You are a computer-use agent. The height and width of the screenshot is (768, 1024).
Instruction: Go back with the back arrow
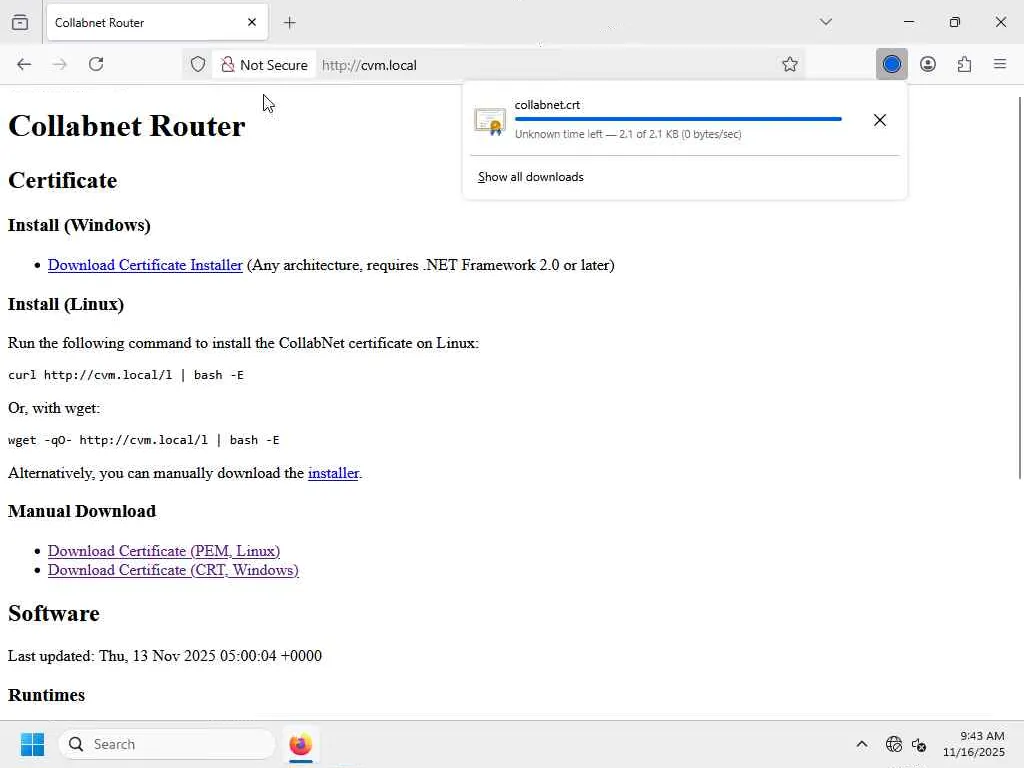[24, 64]
